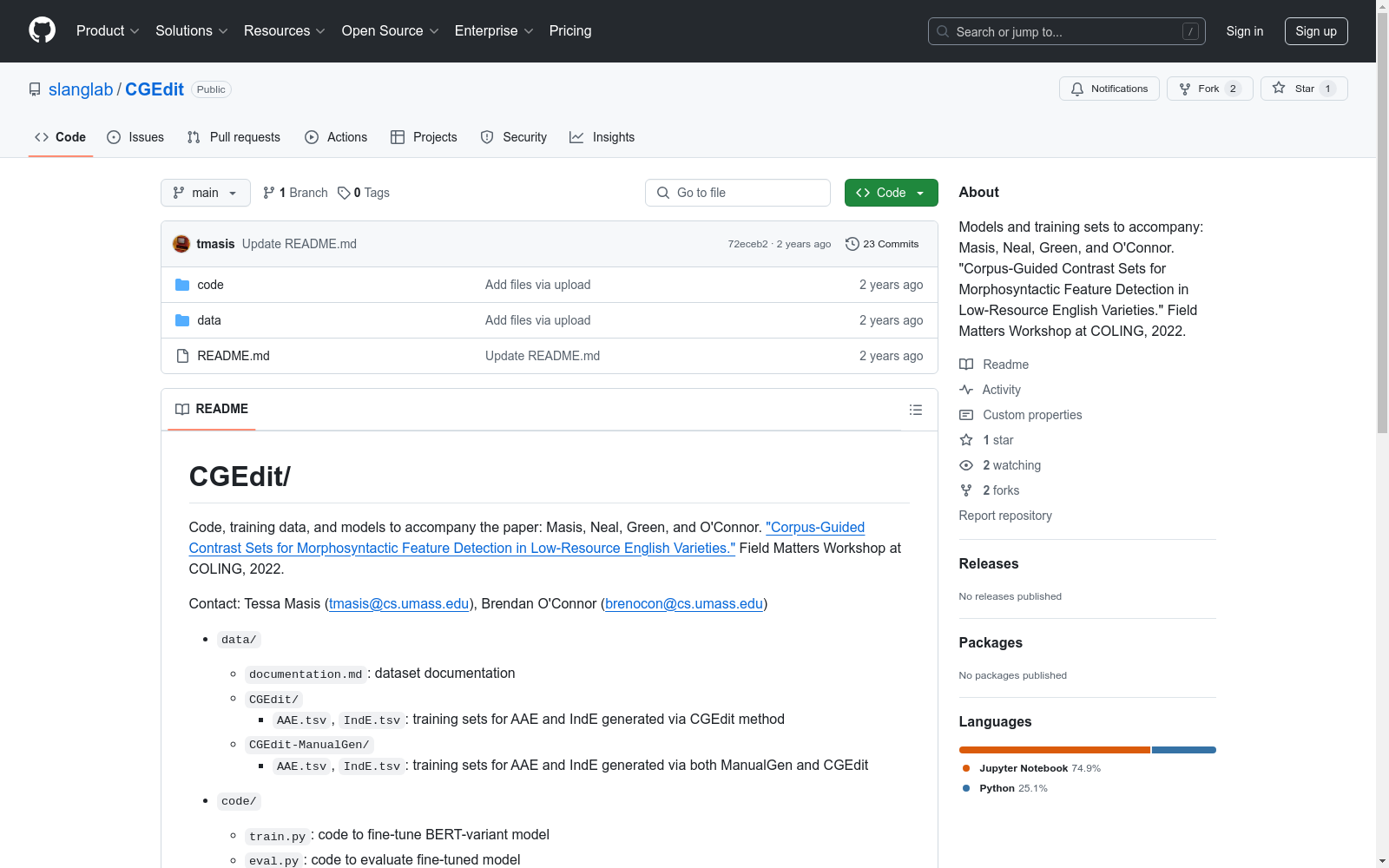
Task: Switch to the Actions tab
Action: click(x=336, y=137)
